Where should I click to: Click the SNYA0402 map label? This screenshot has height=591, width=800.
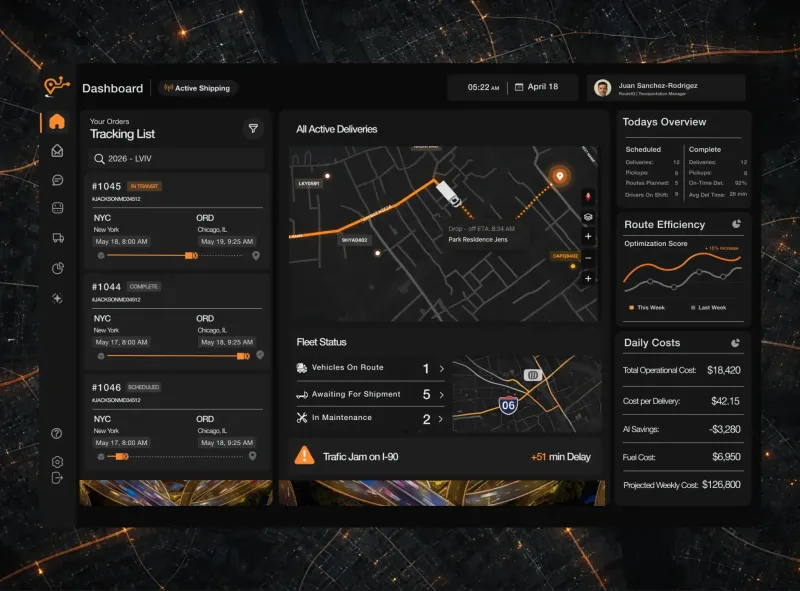354,240
